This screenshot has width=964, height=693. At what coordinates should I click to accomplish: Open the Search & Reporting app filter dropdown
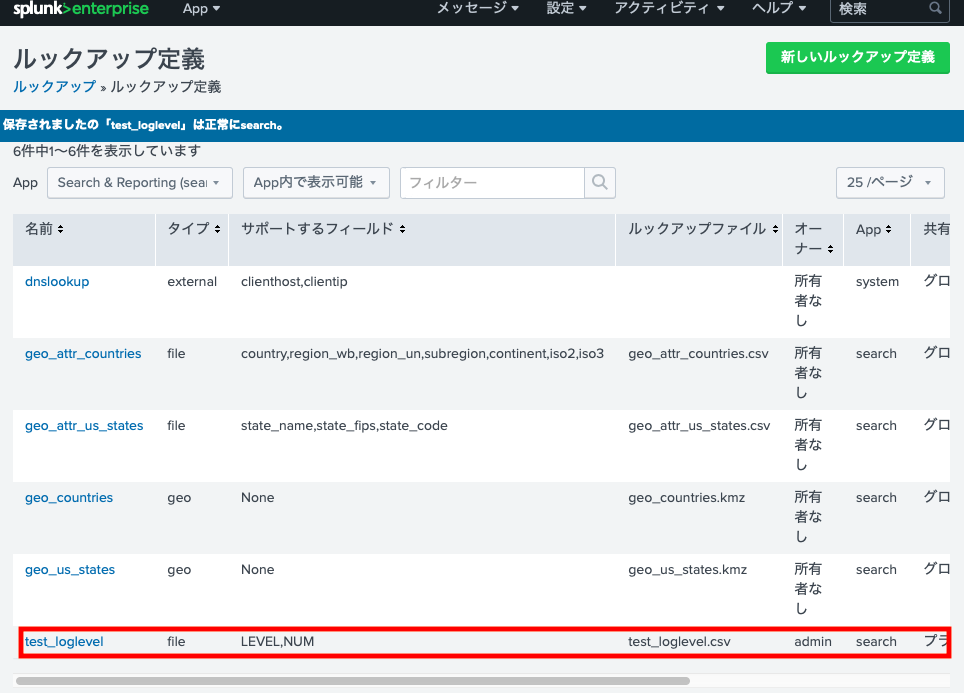coord(139,183)
